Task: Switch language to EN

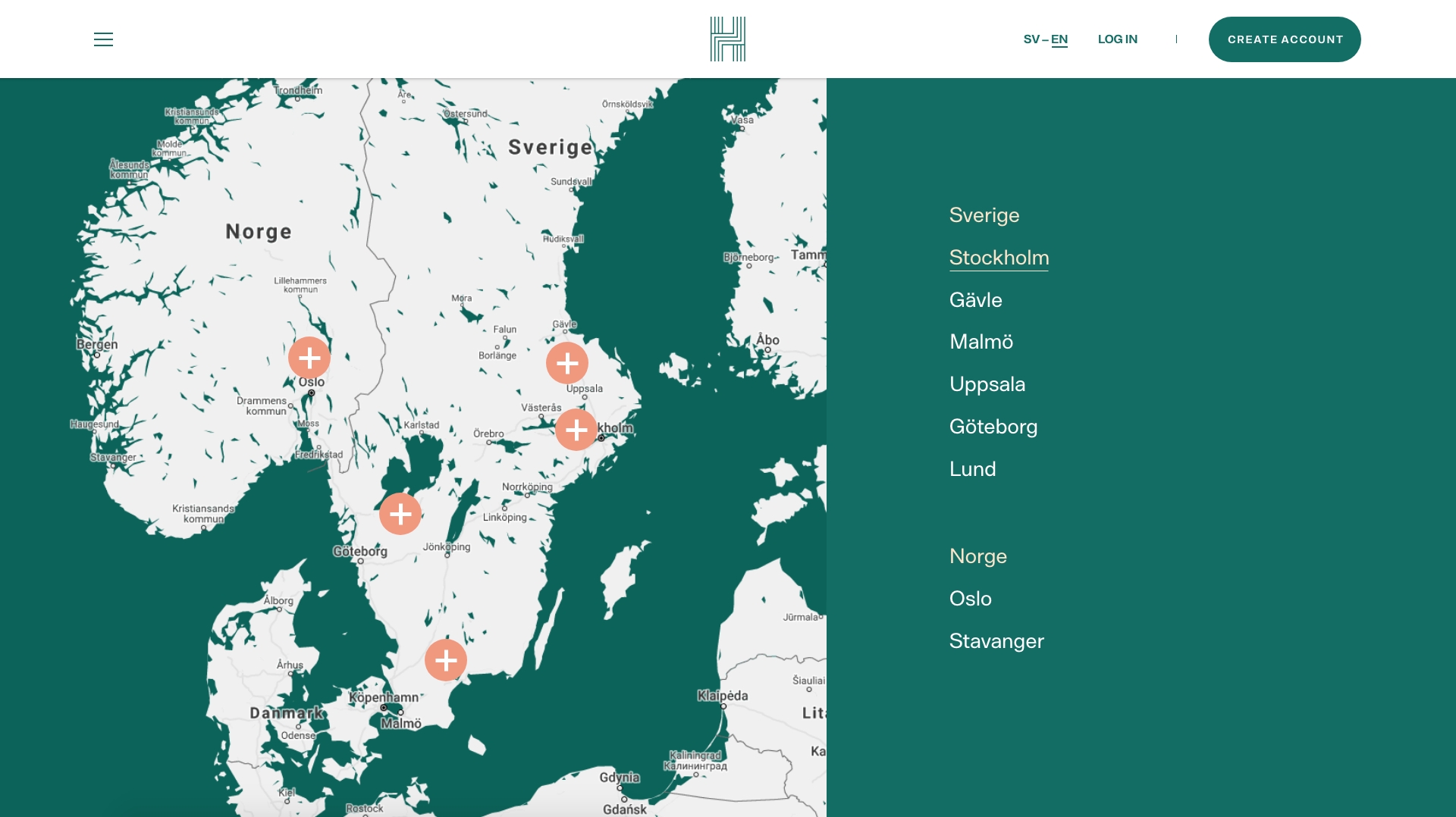Action: 1059,39
